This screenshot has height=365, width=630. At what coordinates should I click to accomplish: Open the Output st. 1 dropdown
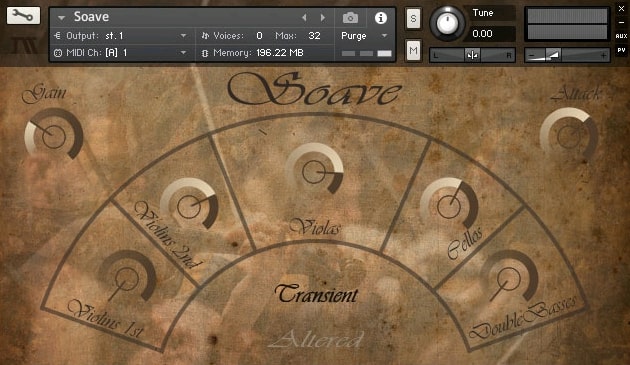pyautogui.click(x=183, y=35)
